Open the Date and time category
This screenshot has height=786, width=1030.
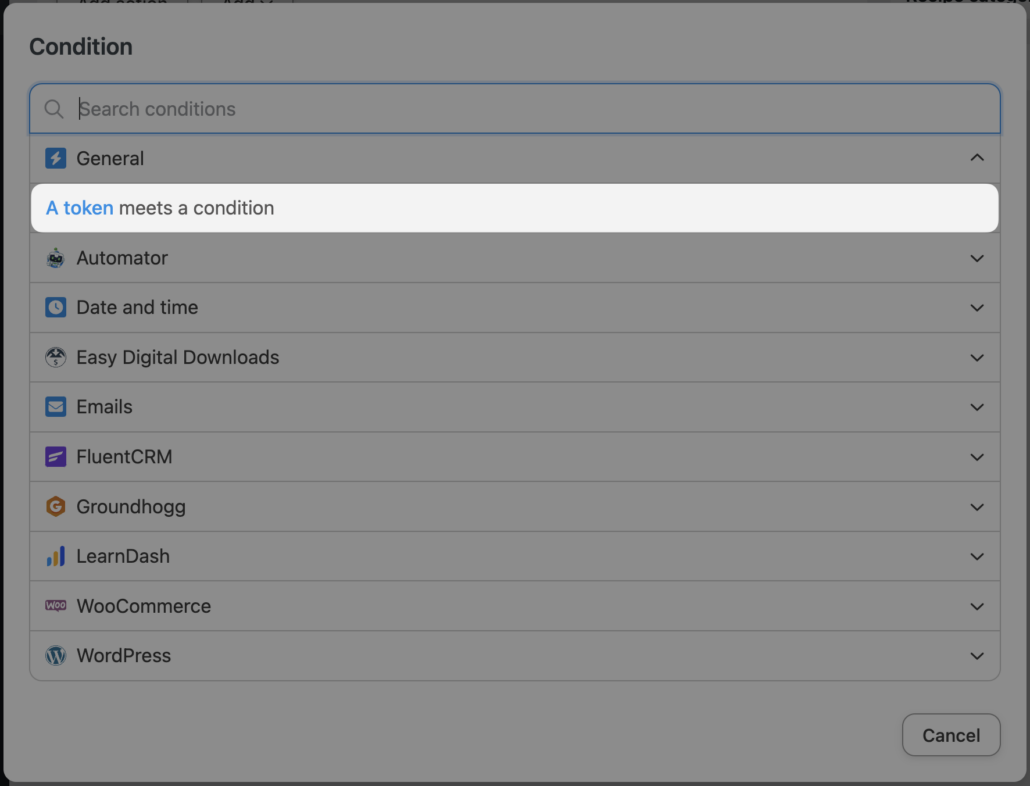(x=137, y=308)
